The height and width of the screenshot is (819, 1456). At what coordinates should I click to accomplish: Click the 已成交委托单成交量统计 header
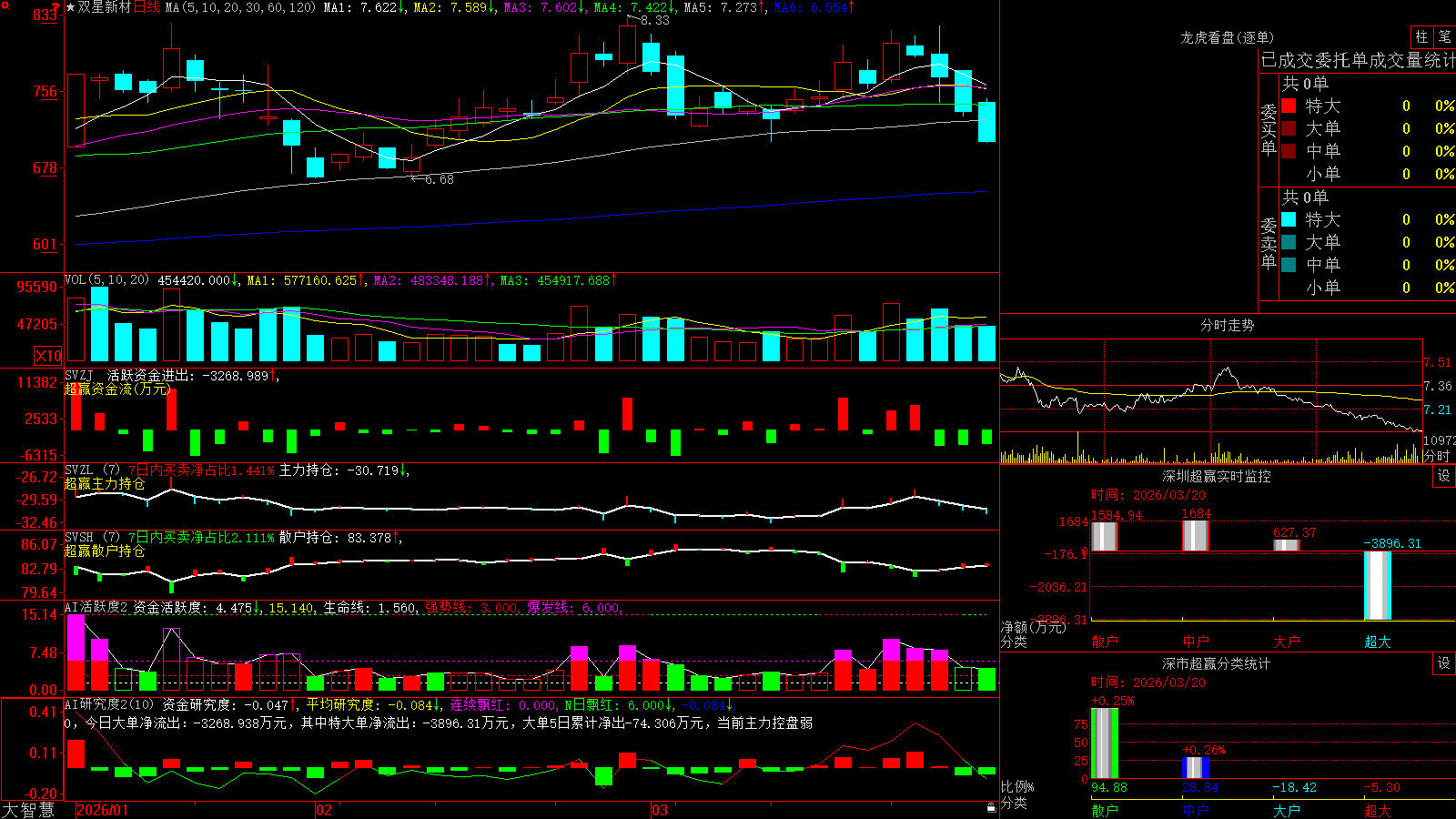[x=1358, y=60]
